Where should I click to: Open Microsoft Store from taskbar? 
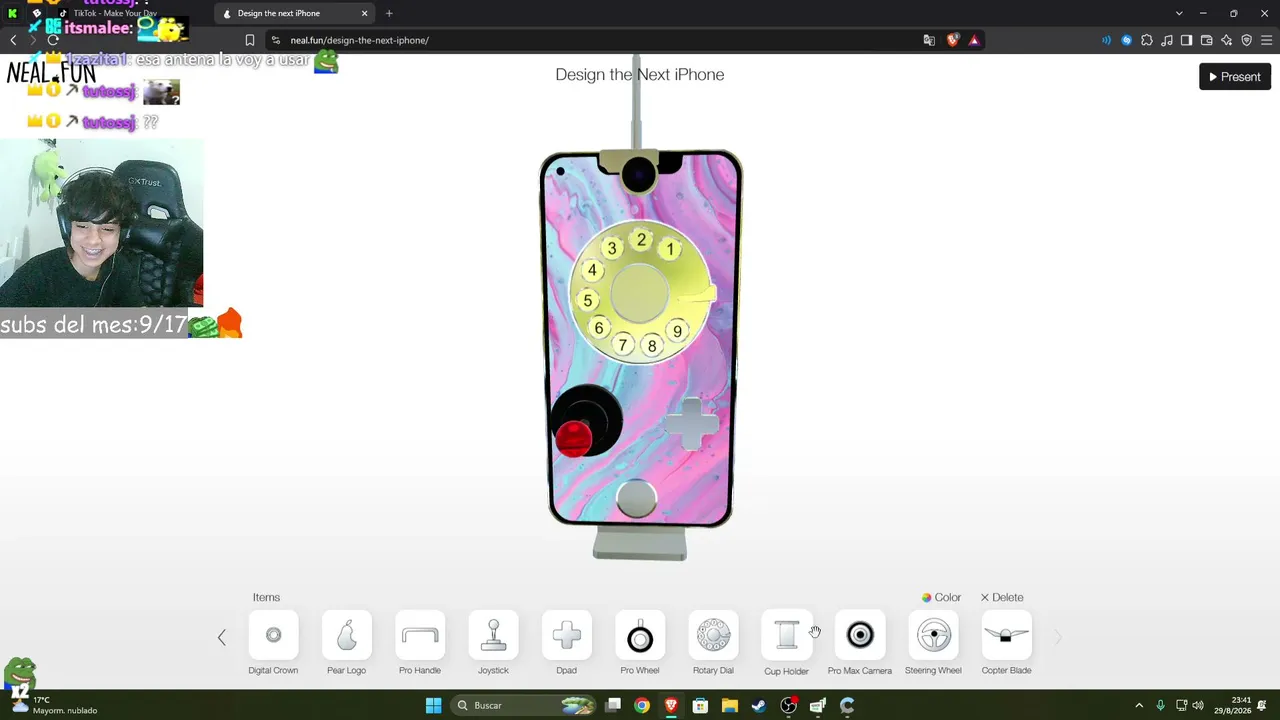click(x=700, y=706)
